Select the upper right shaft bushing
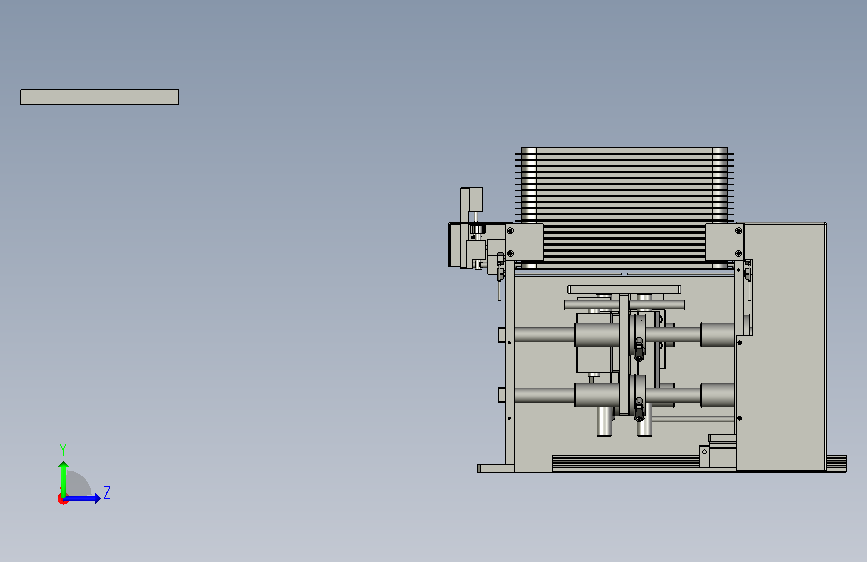 point(717,335)
